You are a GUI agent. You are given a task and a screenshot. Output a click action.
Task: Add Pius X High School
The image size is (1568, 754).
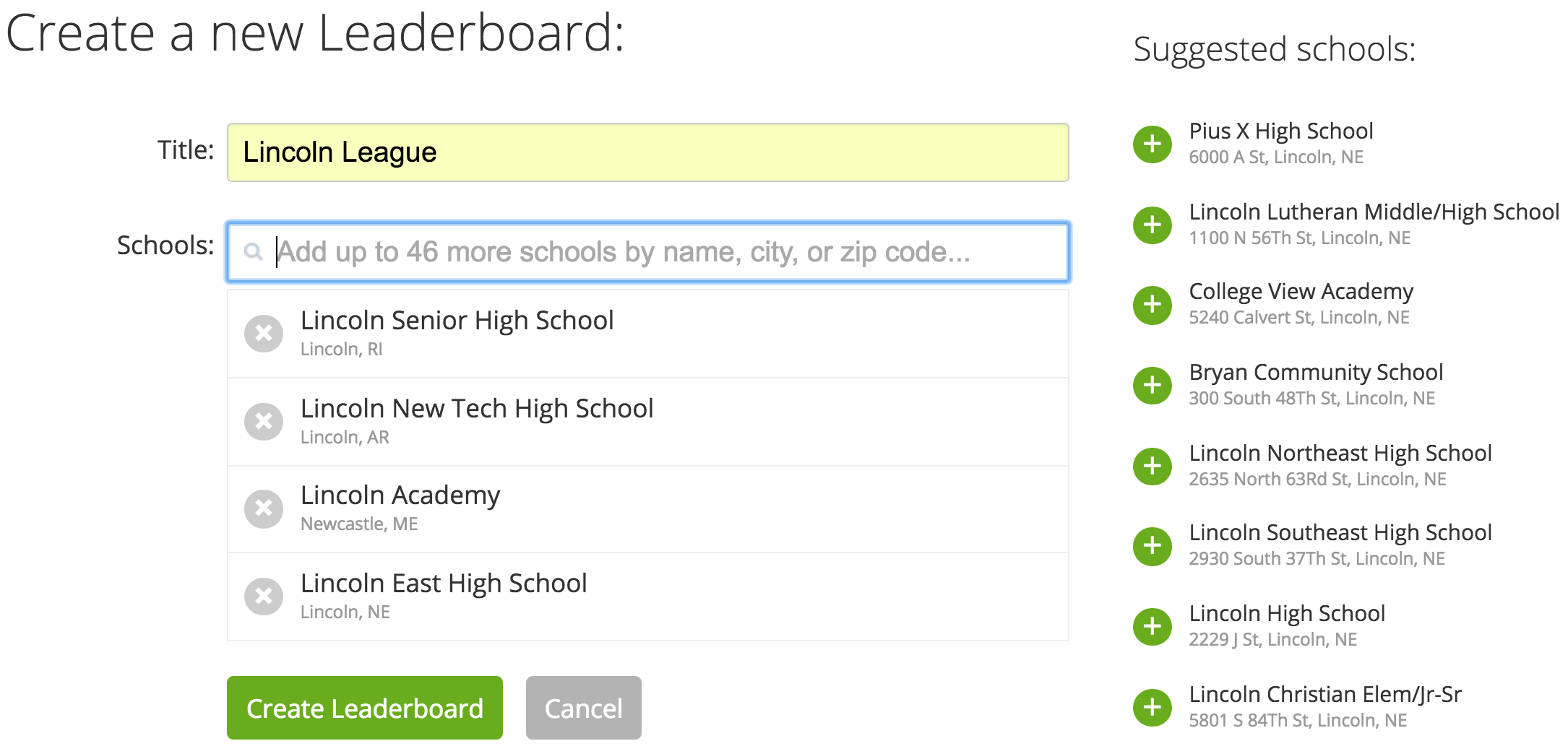(x=1153, y=144)
